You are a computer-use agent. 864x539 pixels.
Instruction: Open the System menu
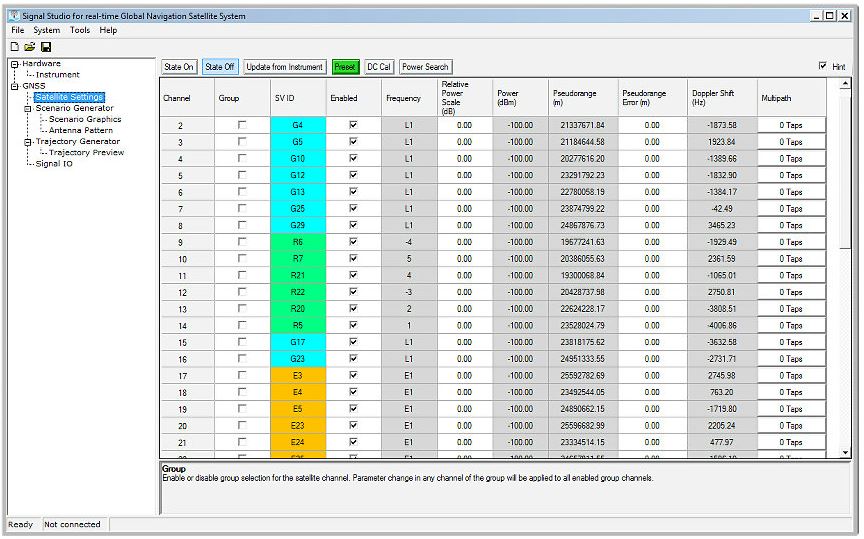(46, 30)
